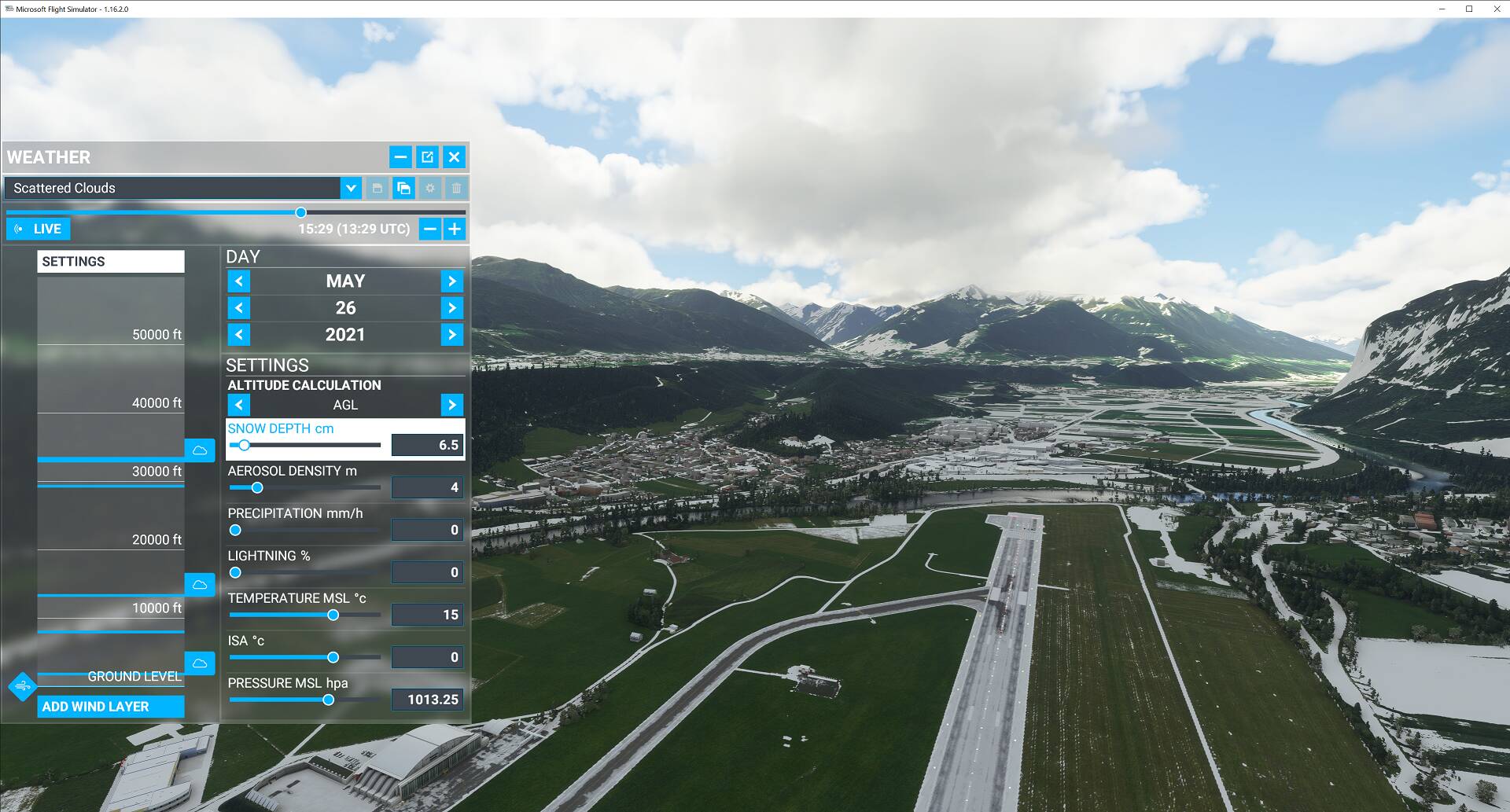This screenshot has height=812, width=1510.
Task: Click the precipitation value field
Action: click(x=427, y=530)
